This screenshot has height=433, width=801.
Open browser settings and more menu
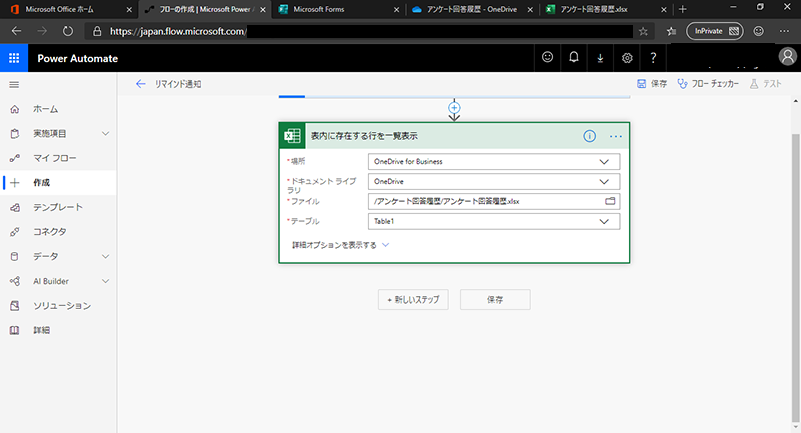pos(784,31)
